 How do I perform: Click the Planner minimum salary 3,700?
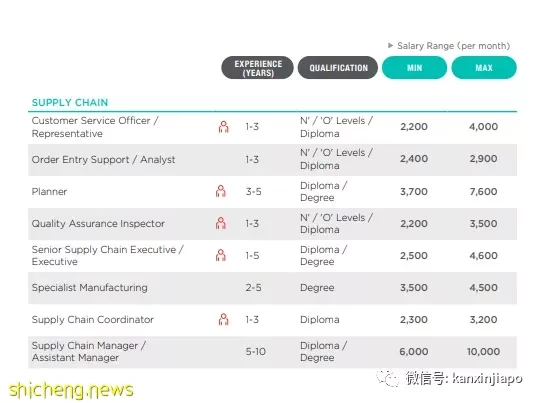click(x=414, y=192)
